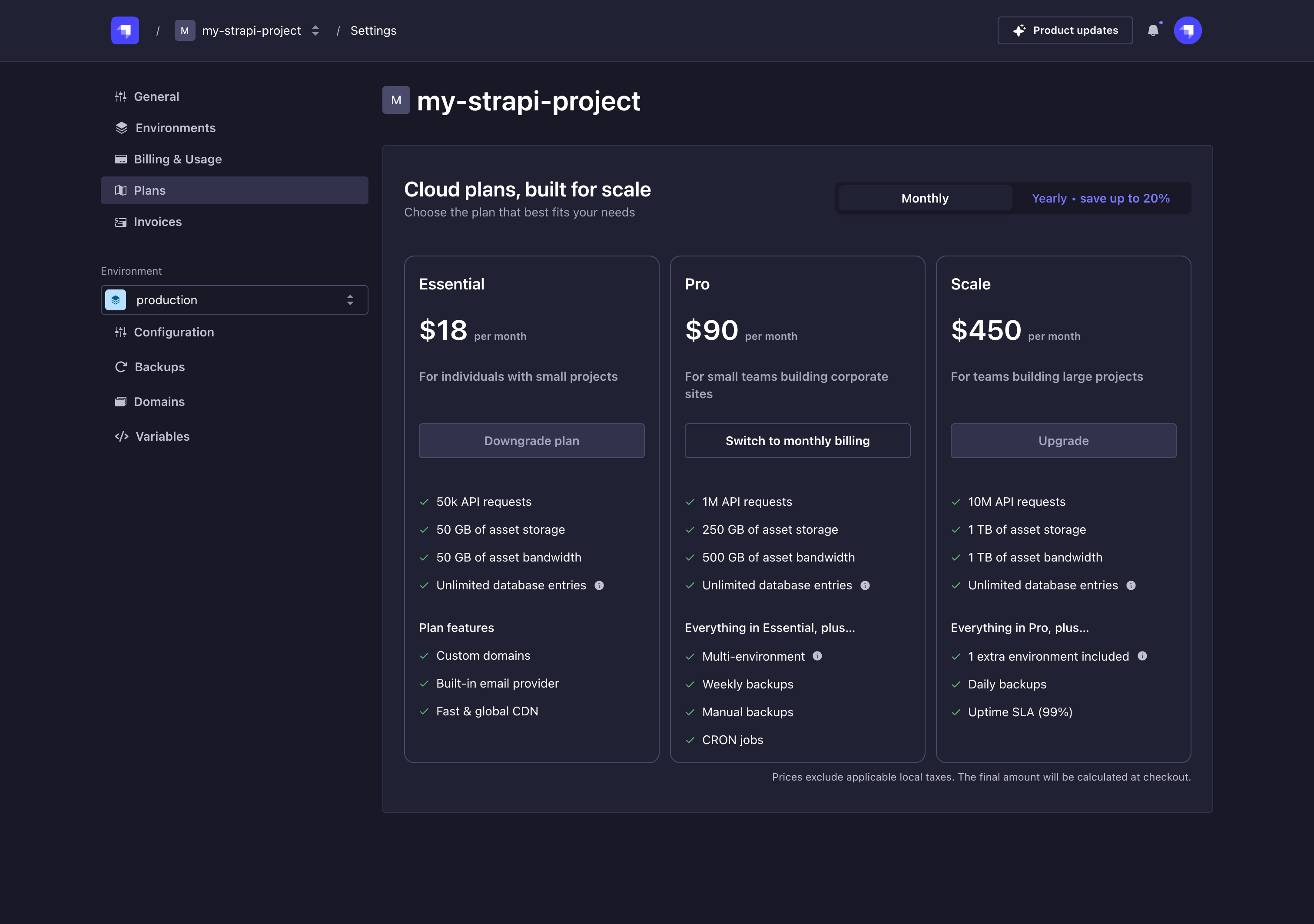This screenshot has width=1314, height=924.
Task: Click the production environment layers icon
Action: coord(116,300)
